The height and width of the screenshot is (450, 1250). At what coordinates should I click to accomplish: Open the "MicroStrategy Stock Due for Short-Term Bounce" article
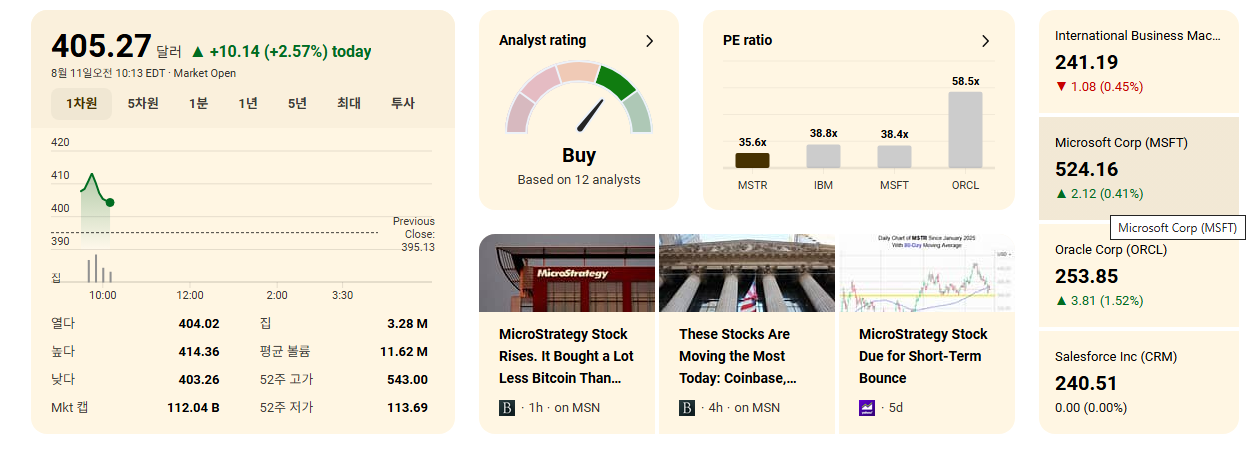[x=923, y=356]
